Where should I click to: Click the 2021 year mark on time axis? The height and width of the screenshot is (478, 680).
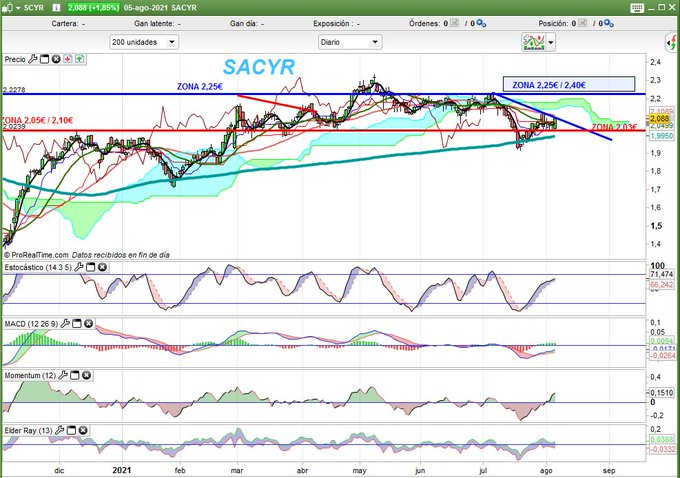(x=121, y=470)
